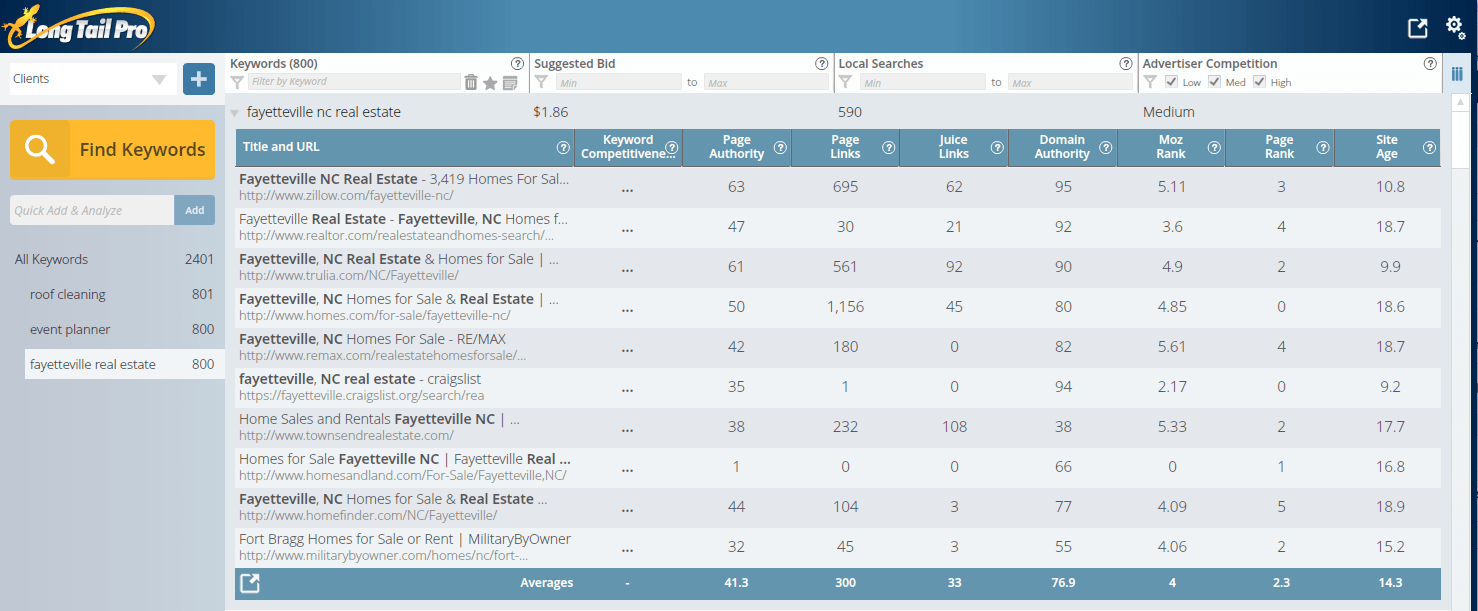Click the Long Tail Pro logo

click(x=78, y=27)
